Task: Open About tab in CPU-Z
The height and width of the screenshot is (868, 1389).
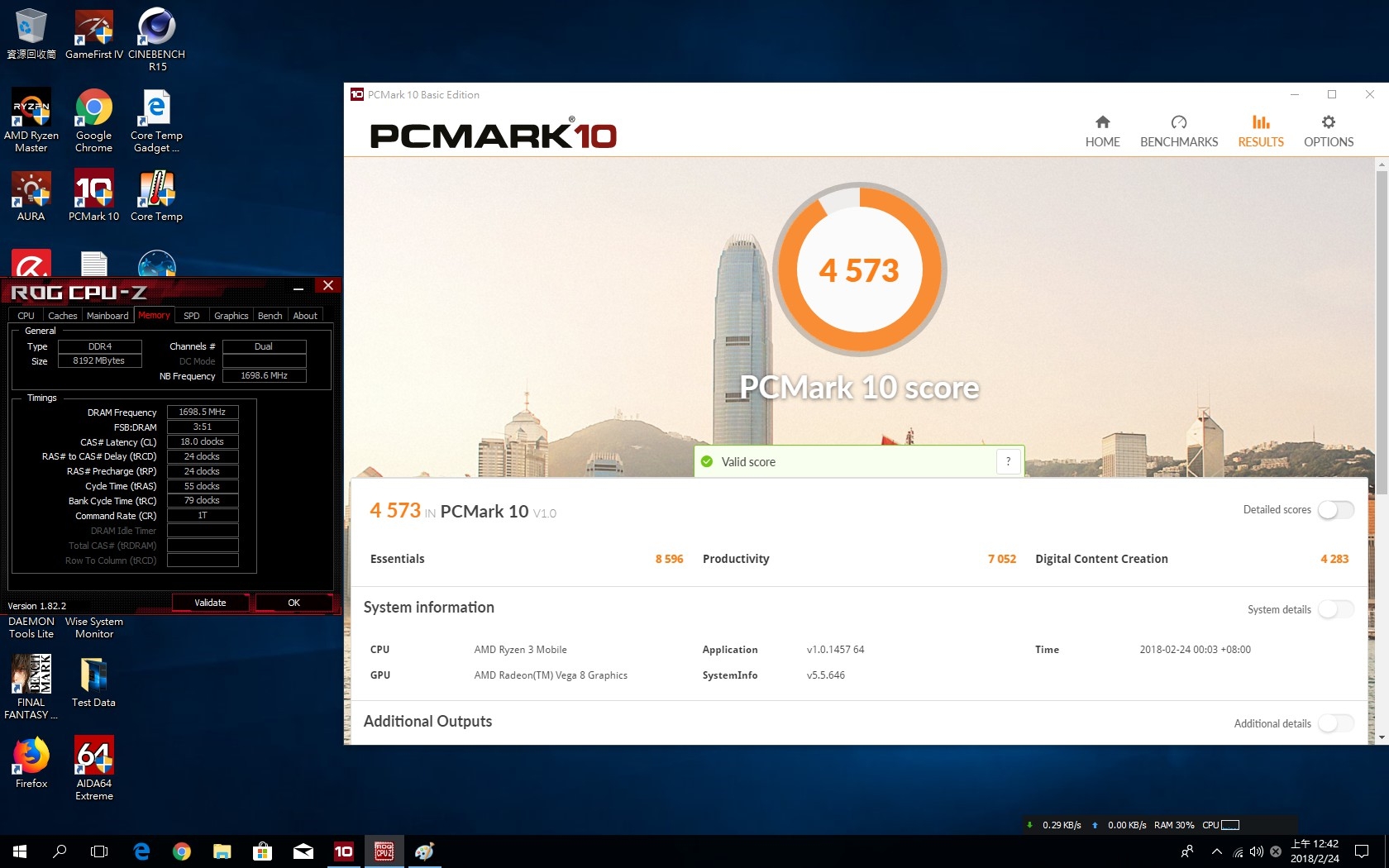Action: [x=305, y=316]
